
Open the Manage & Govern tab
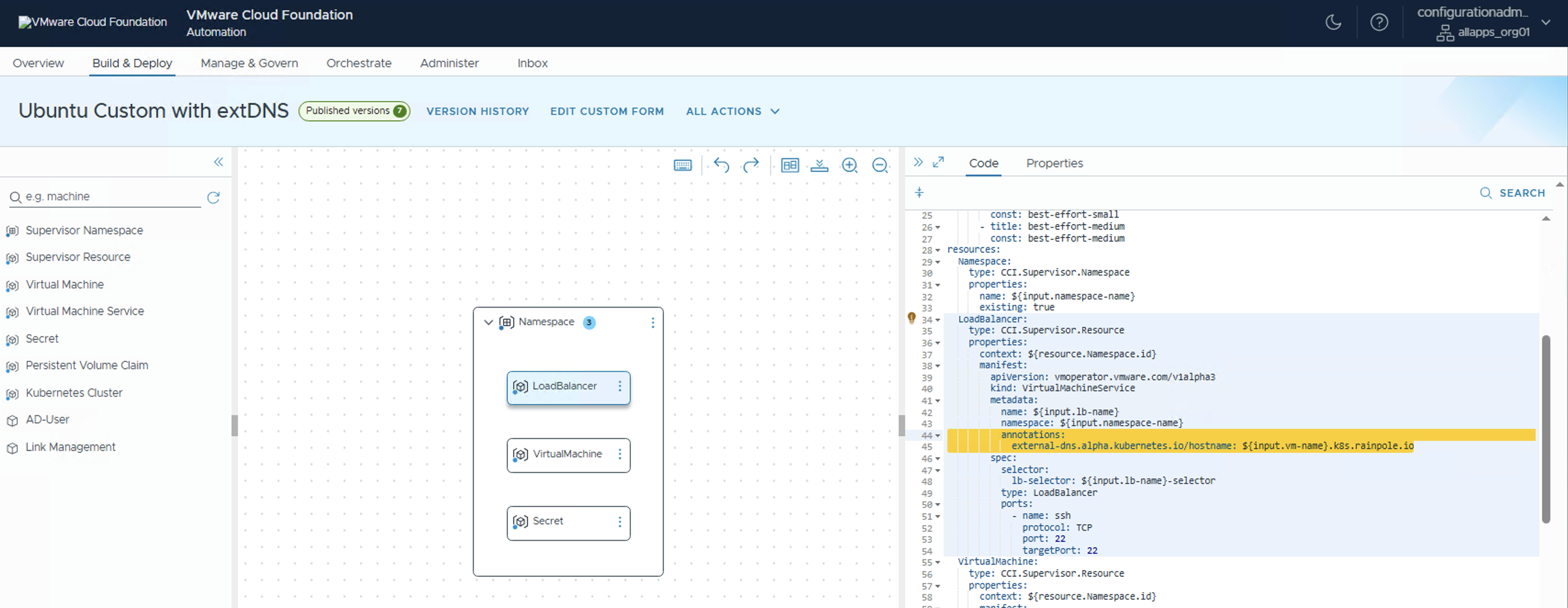click(249, 63)
